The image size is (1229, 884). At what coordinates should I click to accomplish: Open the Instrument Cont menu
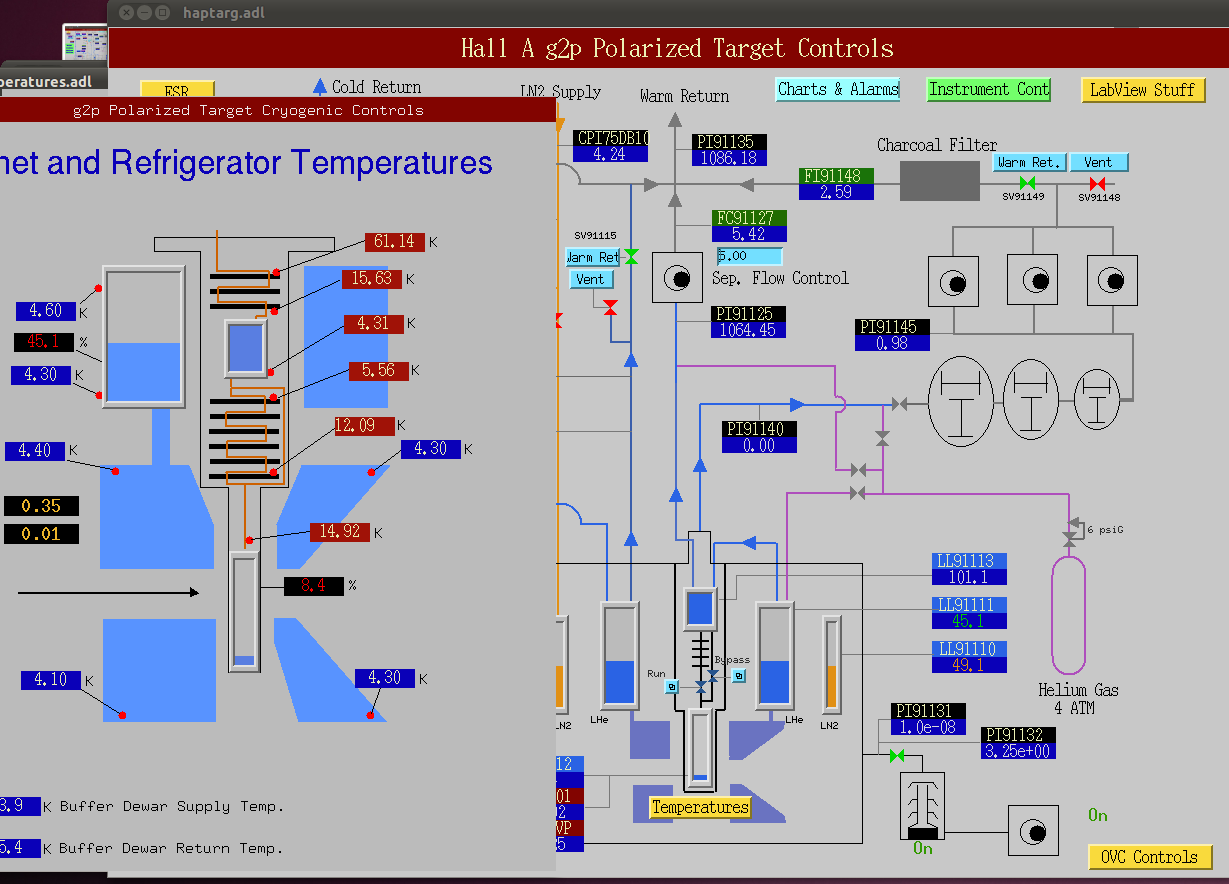(988, 89)
